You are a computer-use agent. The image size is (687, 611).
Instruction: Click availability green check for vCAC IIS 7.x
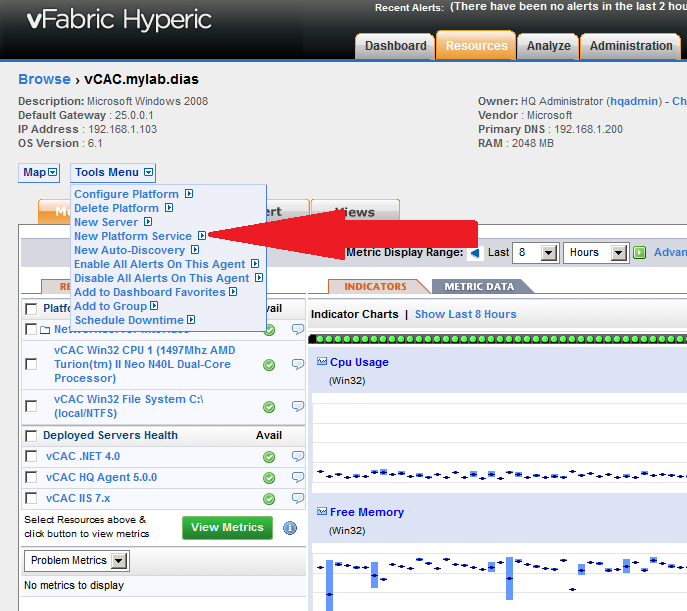coord(269,499)
